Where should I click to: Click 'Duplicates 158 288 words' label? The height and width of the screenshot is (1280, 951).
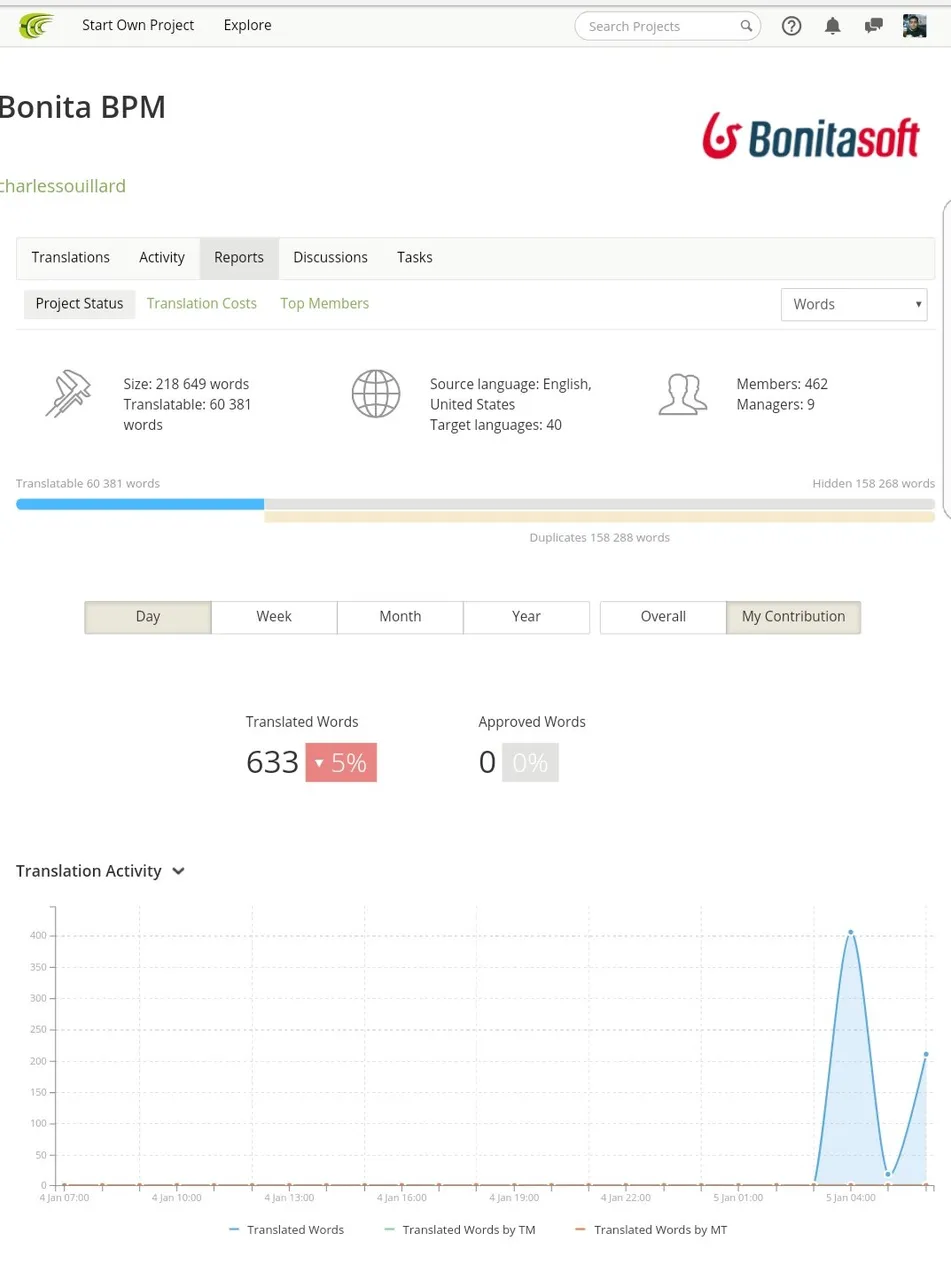(600, 537)
